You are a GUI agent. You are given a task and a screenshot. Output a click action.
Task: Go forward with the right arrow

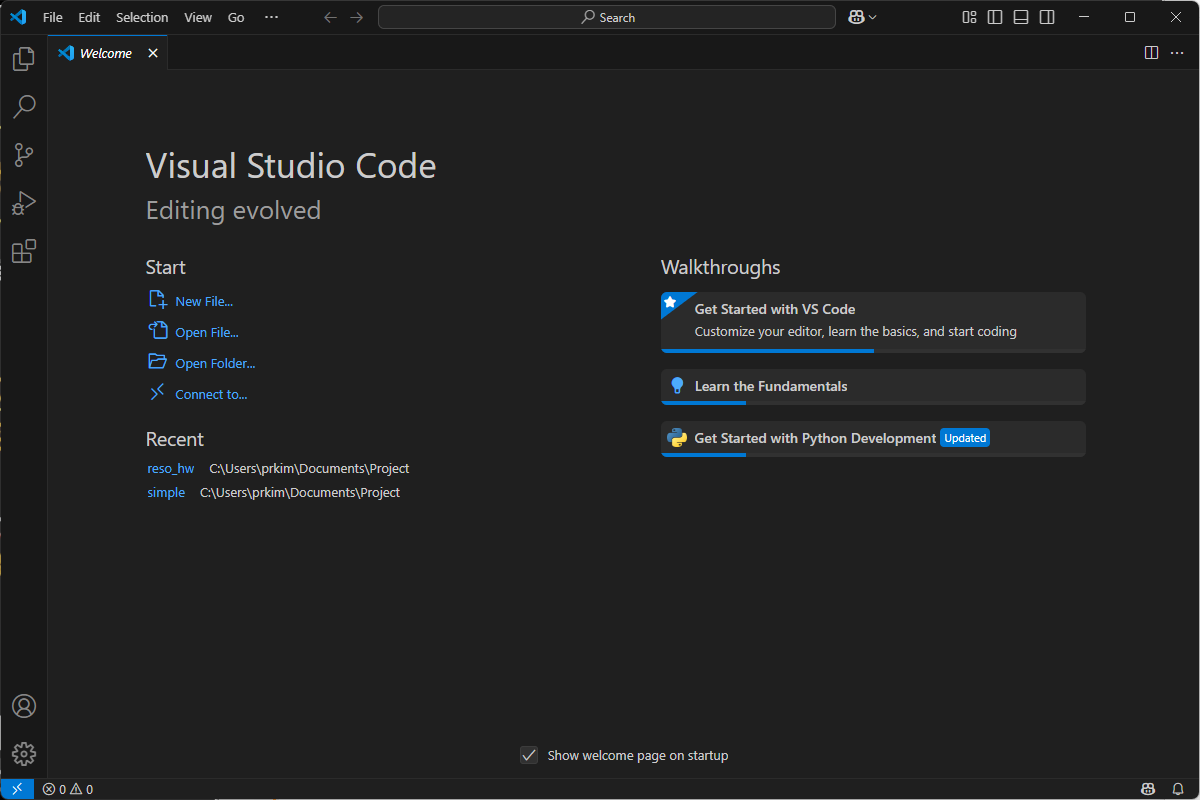[x=357, y=17]
